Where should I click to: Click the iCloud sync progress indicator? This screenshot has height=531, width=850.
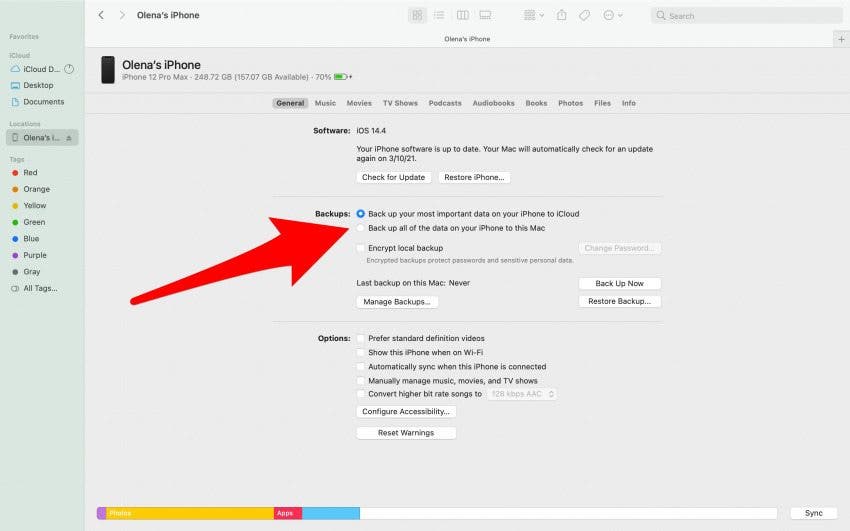pyautogui.click(x=69, y=69)
